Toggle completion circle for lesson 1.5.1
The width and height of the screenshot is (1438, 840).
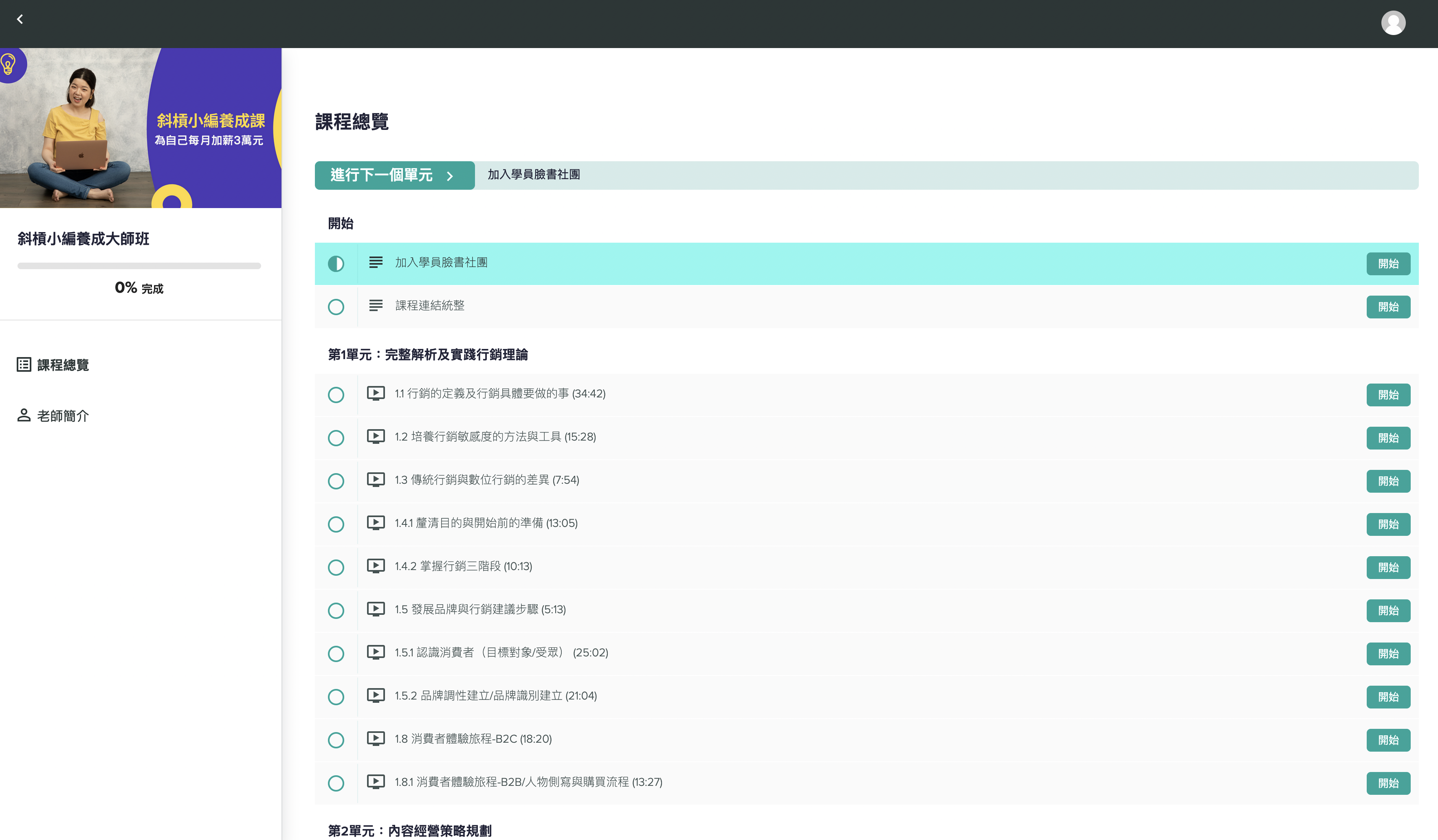click(336, 654)
